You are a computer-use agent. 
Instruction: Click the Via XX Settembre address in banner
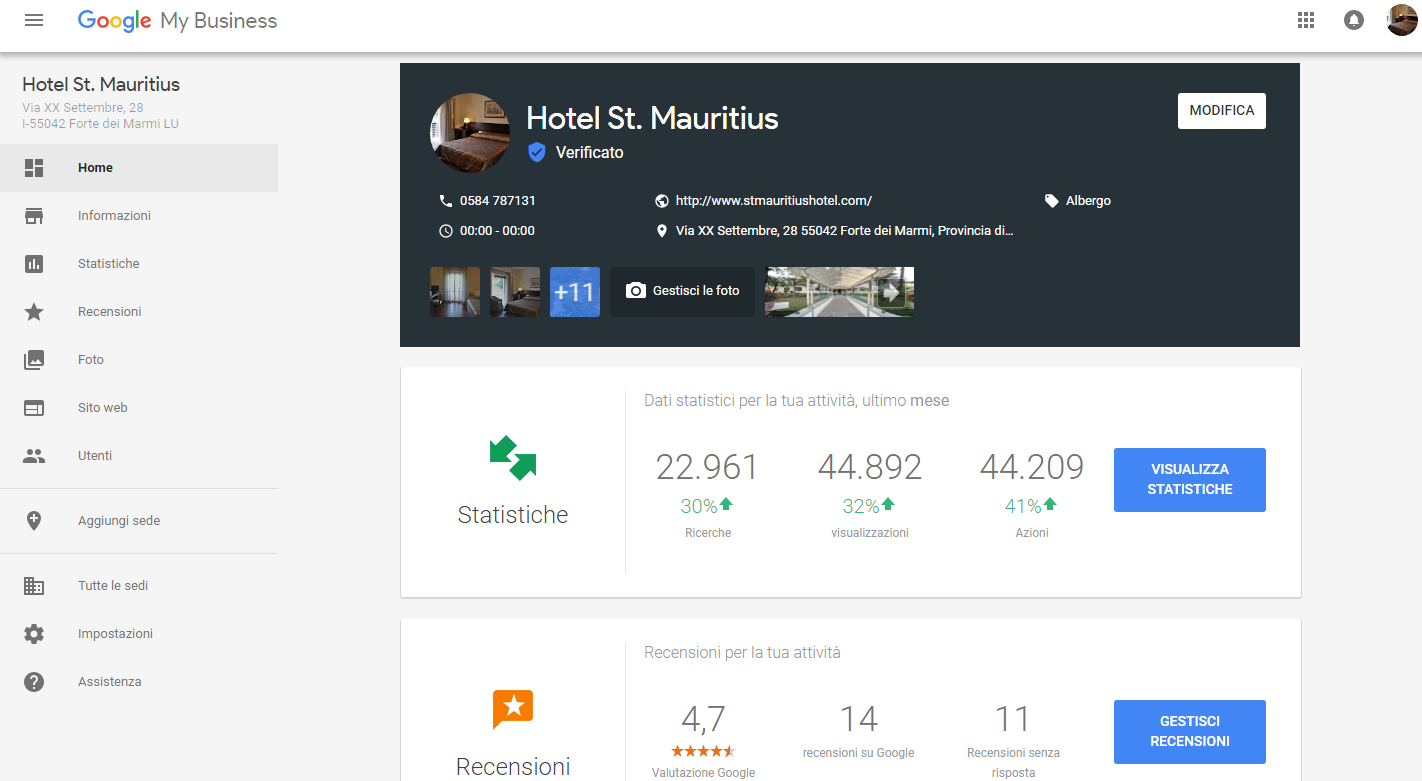click(x=845, y=231)
